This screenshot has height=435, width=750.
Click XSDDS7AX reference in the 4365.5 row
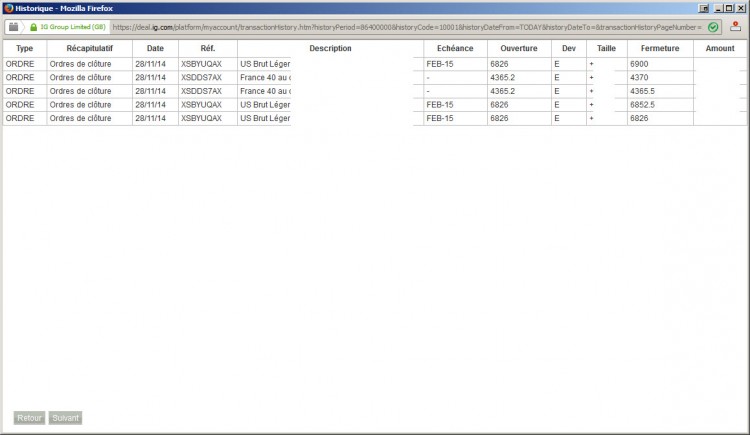[x=201, y=91]
